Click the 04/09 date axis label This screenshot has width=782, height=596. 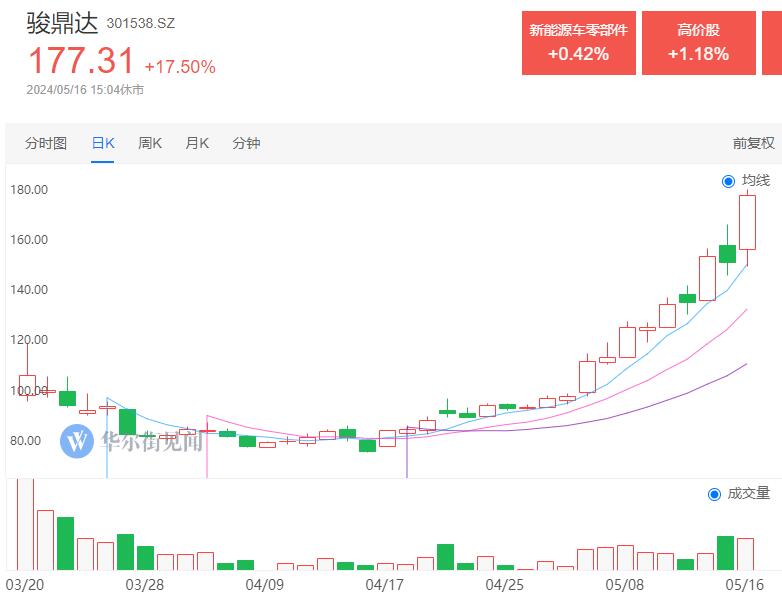click(265, 585)
